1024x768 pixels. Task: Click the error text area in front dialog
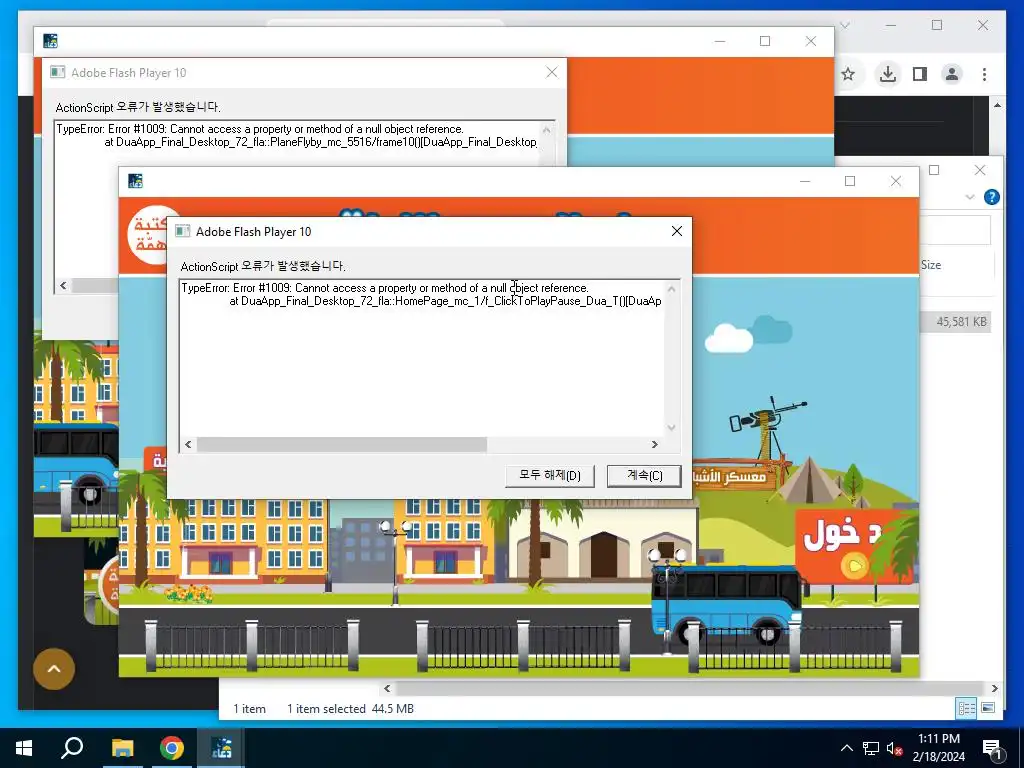[x=422, y=358]
